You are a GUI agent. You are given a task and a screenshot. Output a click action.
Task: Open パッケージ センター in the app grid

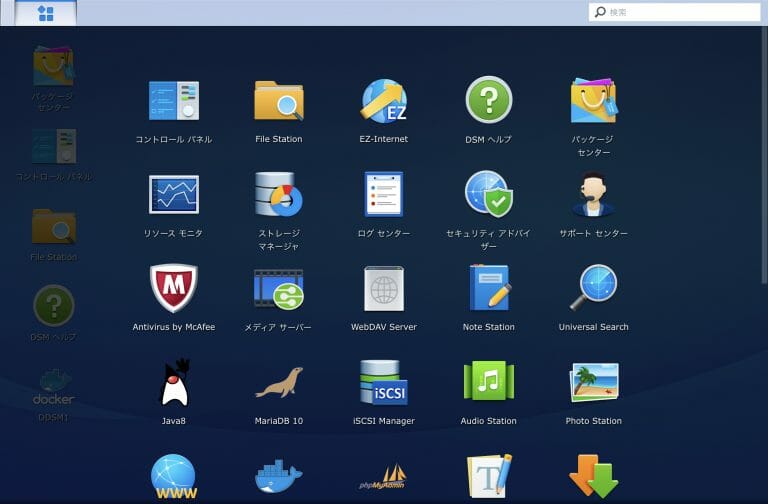593,118
